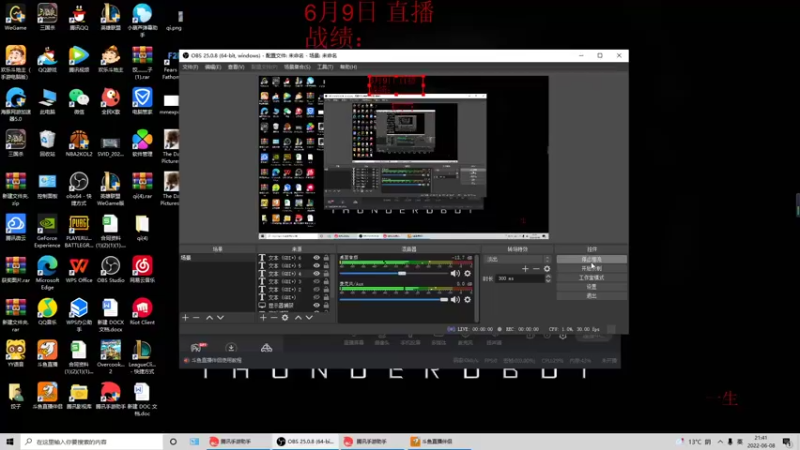Open the WeChat desktop icon
The image size is (800, 450).
pos(79,102)
